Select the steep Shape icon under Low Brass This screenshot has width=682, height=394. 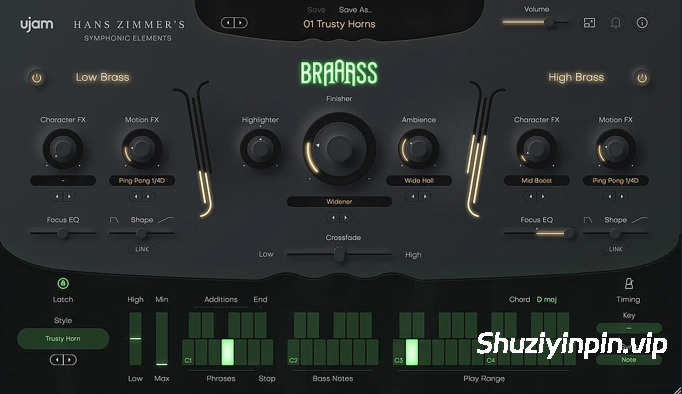pos(114,220)
